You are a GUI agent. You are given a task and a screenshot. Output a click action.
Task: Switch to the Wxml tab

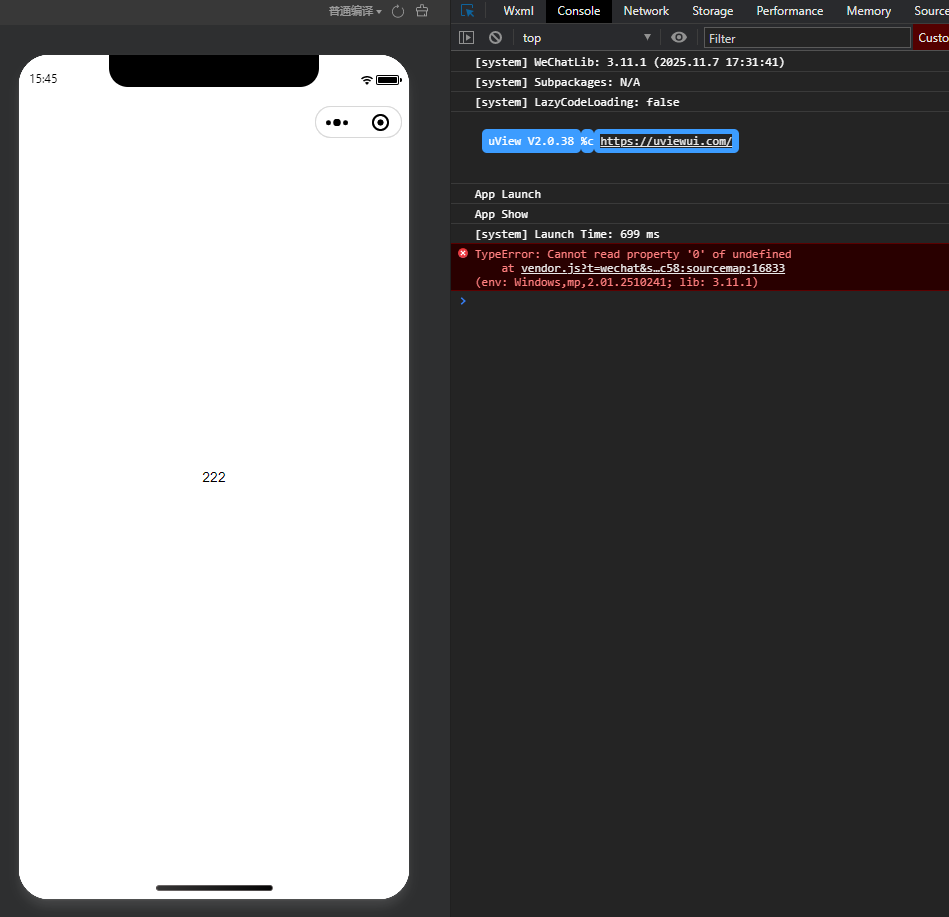518,11
